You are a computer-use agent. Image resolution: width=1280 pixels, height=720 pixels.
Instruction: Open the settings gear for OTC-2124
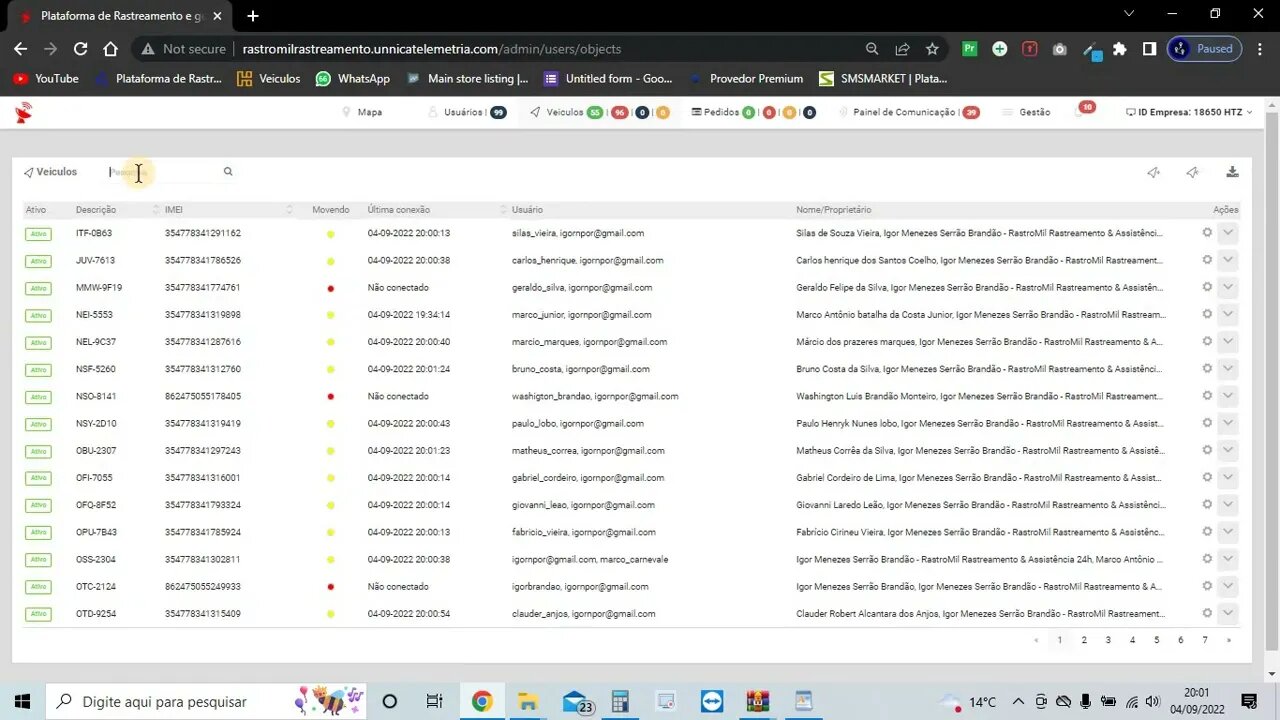(1207, 586)
